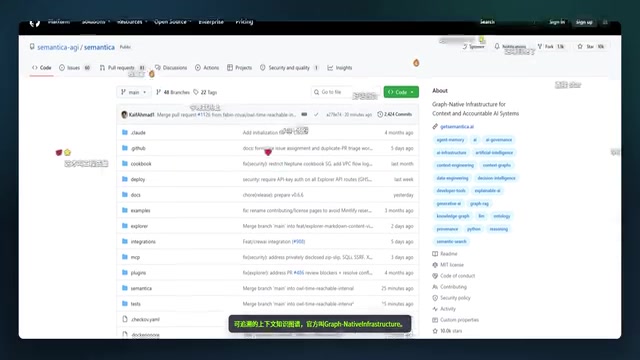The height and width of the screenshot is (360, 640).
Task: Open the Platform menu in header
Action: pyautogui.click(x=59, y=22)
